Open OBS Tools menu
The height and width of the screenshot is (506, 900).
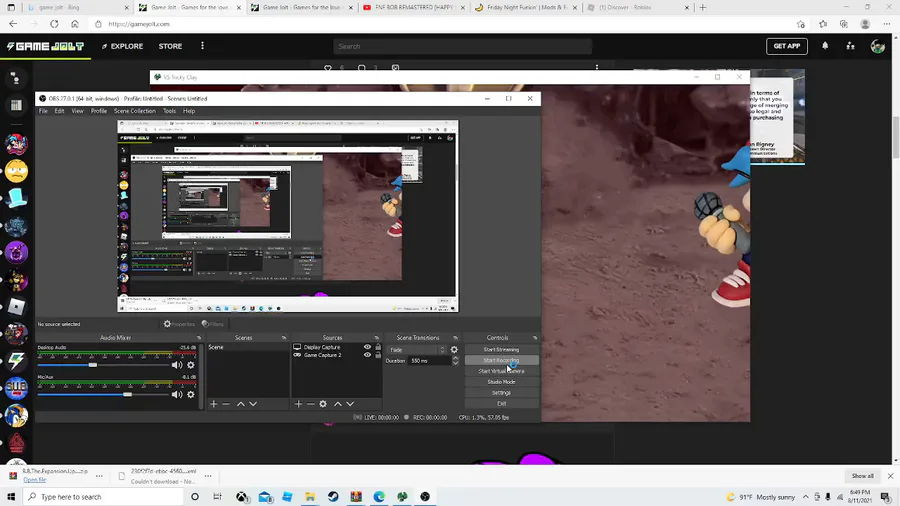point(169,111)
